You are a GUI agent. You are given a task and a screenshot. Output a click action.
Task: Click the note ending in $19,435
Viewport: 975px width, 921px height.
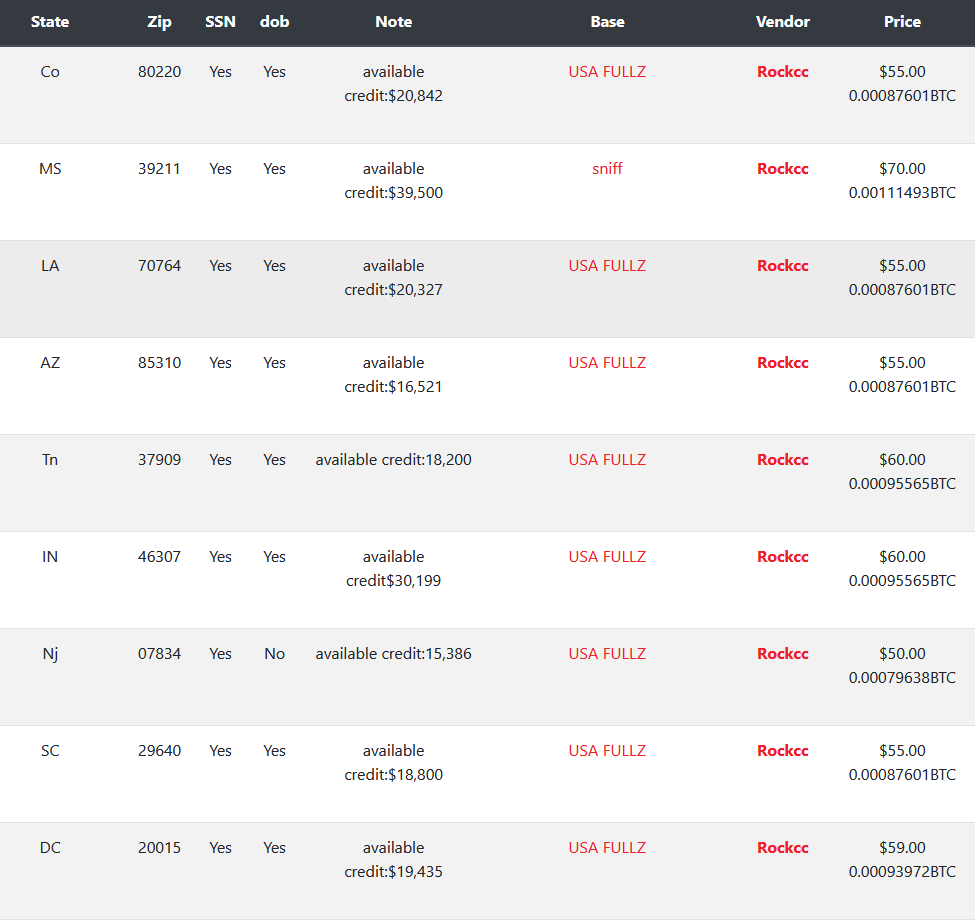[x=394, y=859]
